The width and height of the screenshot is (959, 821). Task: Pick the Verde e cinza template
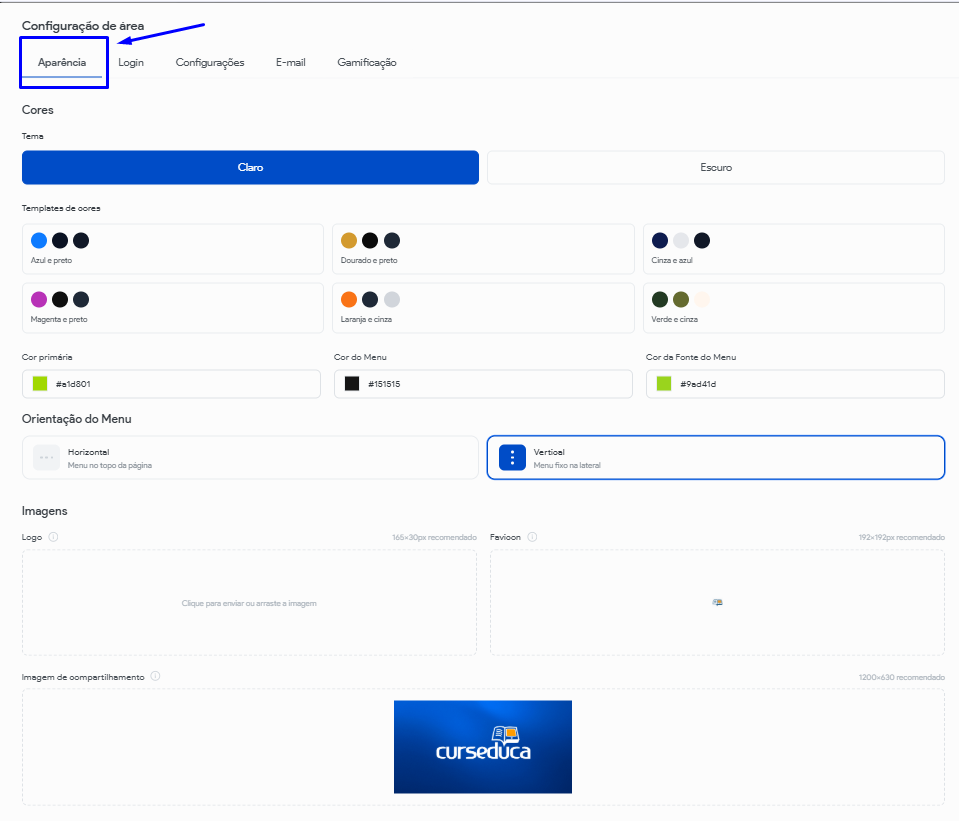coord(793,308)
